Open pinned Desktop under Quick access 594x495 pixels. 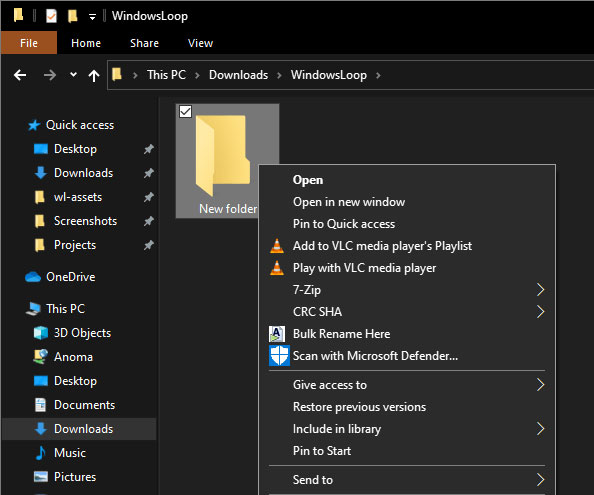pyautogui.click(x=75, y=149)
